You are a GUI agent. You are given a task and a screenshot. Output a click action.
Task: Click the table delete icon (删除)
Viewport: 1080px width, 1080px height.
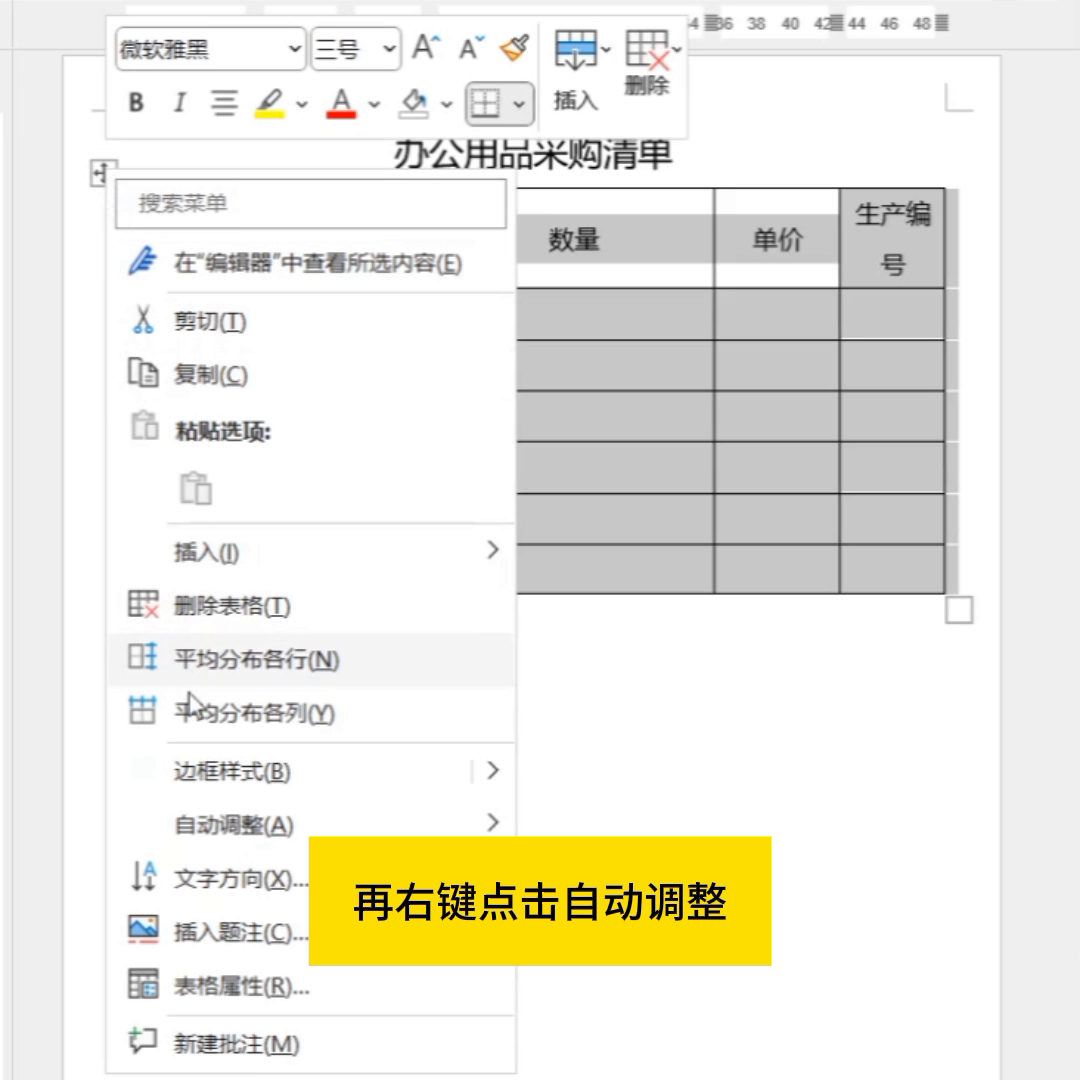[x=647, y=50]
